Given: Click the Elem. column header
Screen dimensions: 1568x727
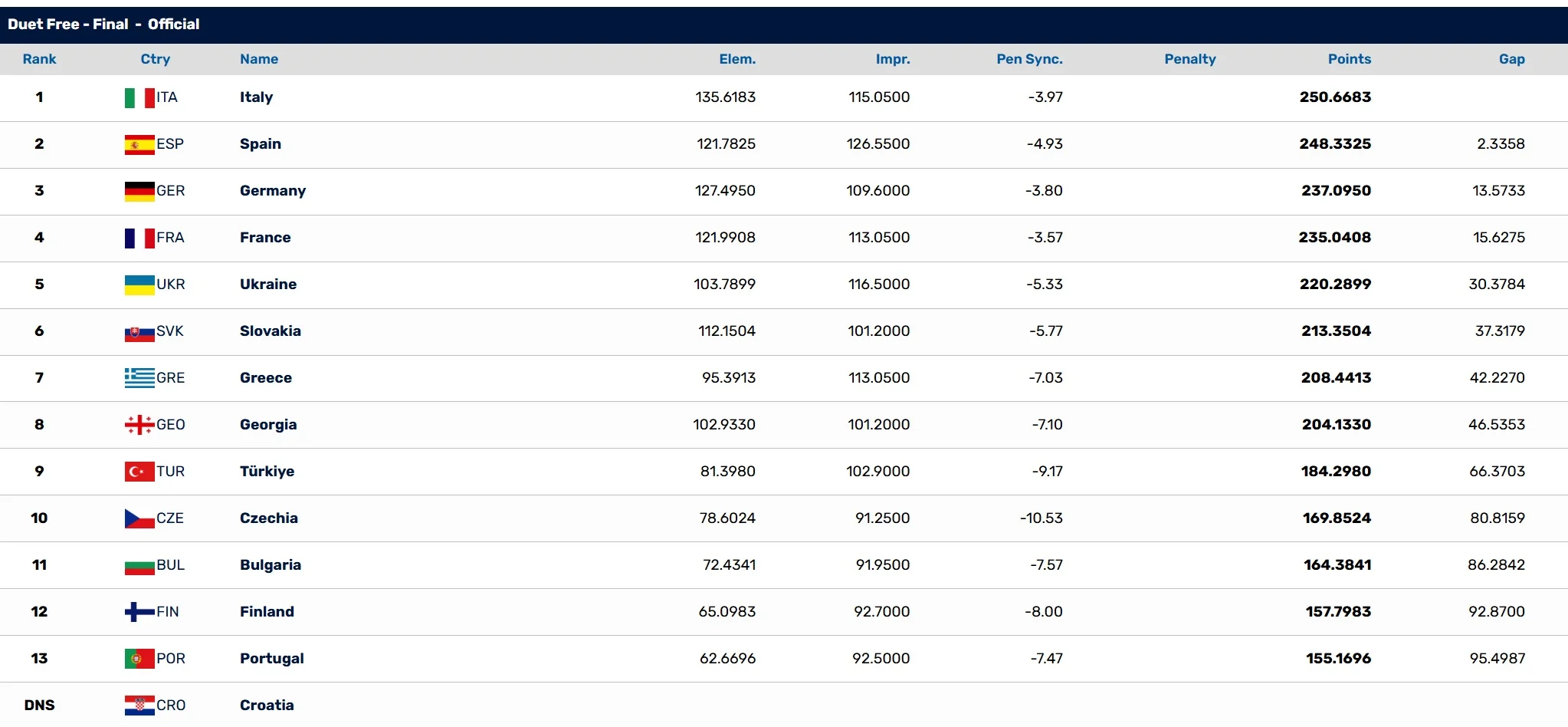Looking at the screenshot, I should tap(736, 59).
